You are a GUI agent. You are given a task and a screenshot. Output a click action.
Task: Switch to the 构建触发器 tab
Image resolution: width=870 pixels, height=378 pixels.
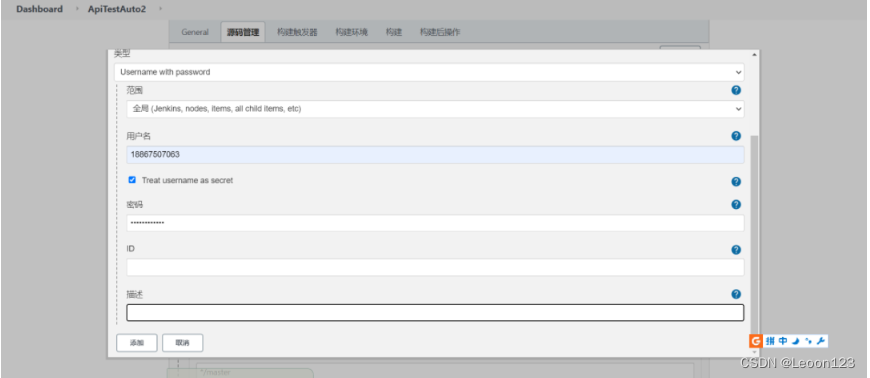coord(297,32)
